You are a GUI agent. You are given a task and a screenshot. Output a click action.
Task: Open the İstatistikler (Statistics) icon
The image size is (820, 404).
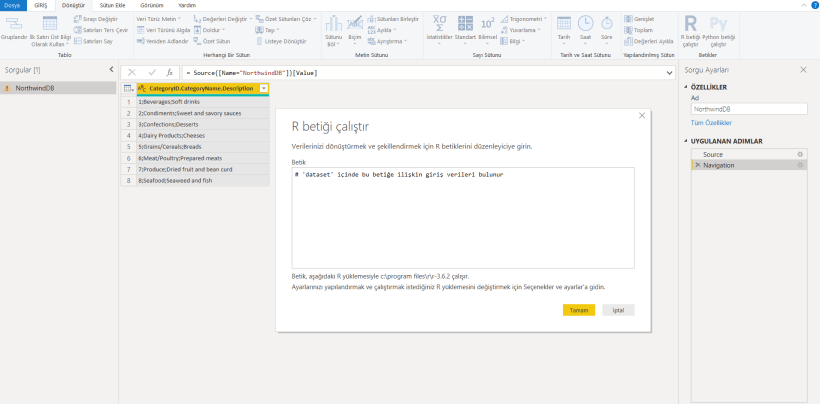pos(440,24)
